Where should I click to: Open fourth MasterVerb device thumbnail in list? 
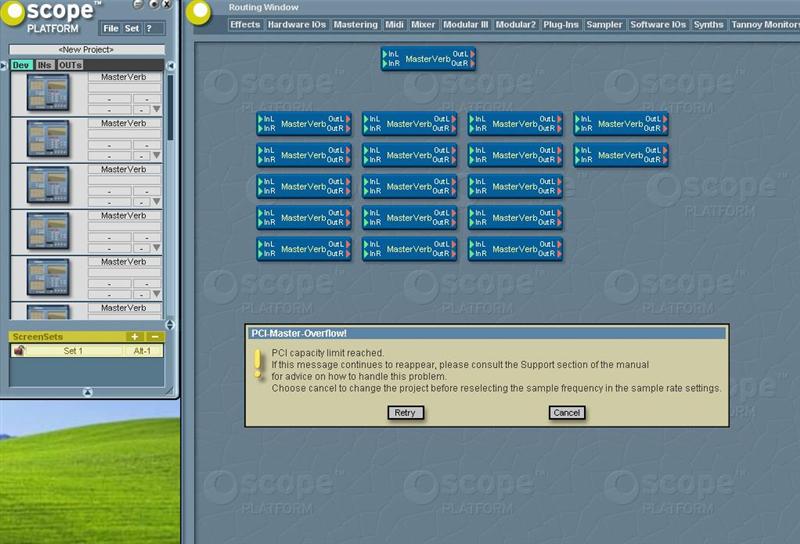[48, 231]
